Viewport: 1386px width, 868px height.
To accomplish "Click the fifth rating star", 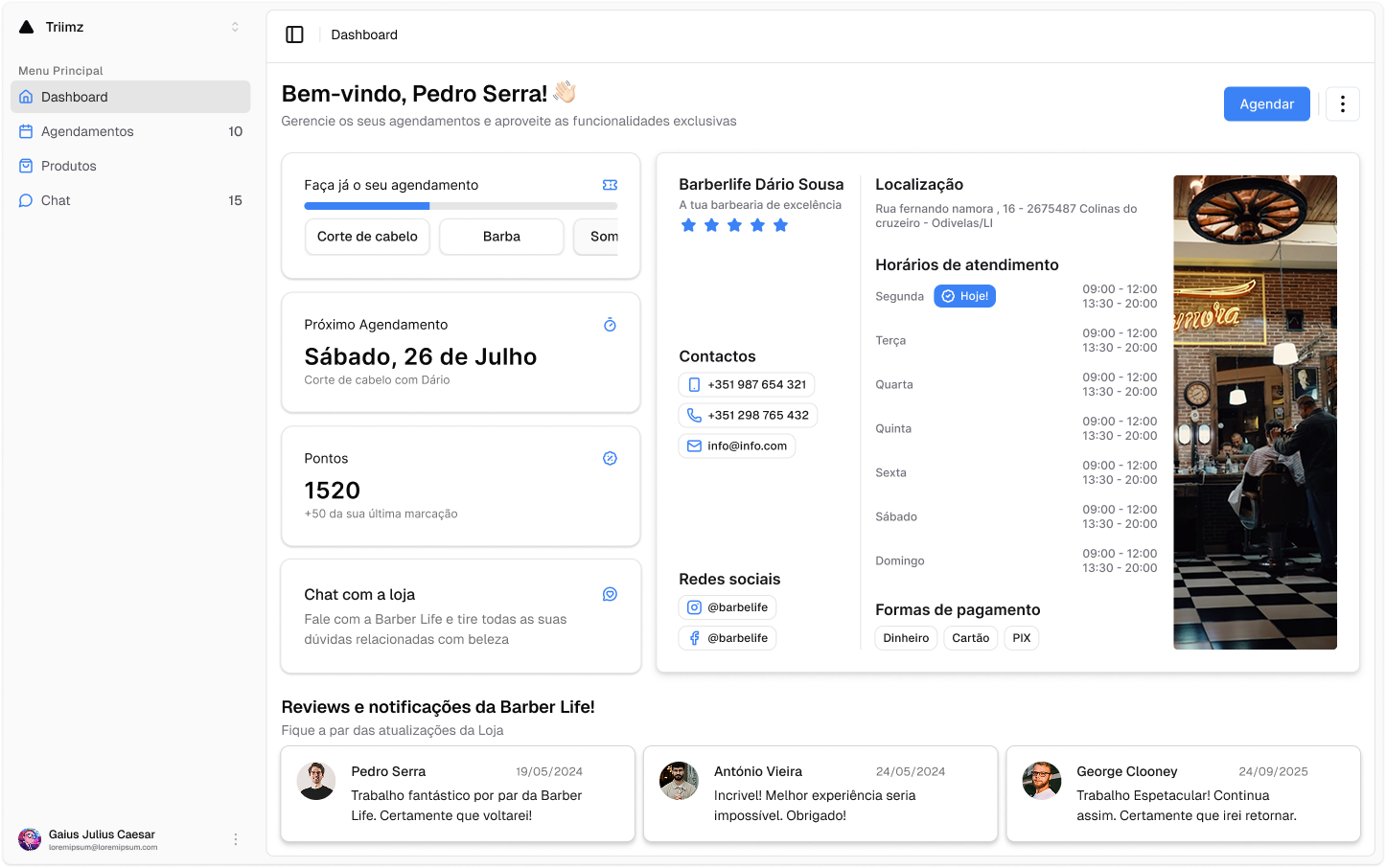I will pyautogui.click(x=780, y=225).
